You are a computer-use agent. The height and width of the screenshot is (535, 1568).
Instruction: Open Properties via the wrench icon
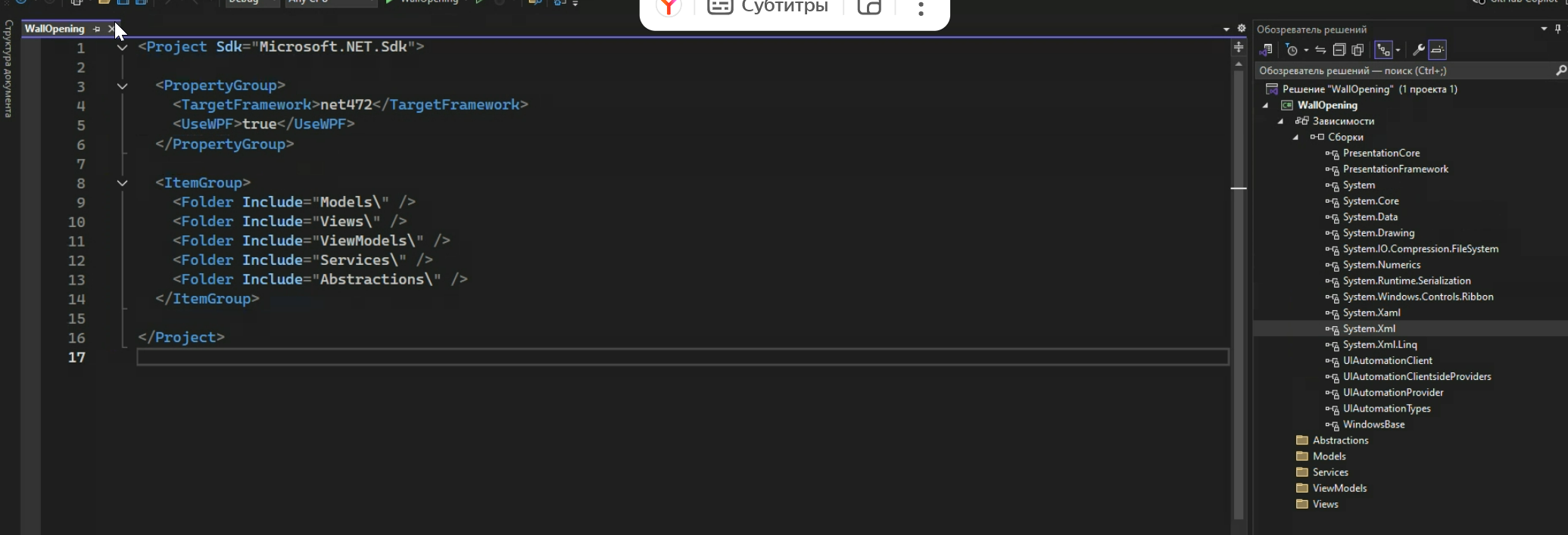pyautogui.click(x=1418, y=50)
